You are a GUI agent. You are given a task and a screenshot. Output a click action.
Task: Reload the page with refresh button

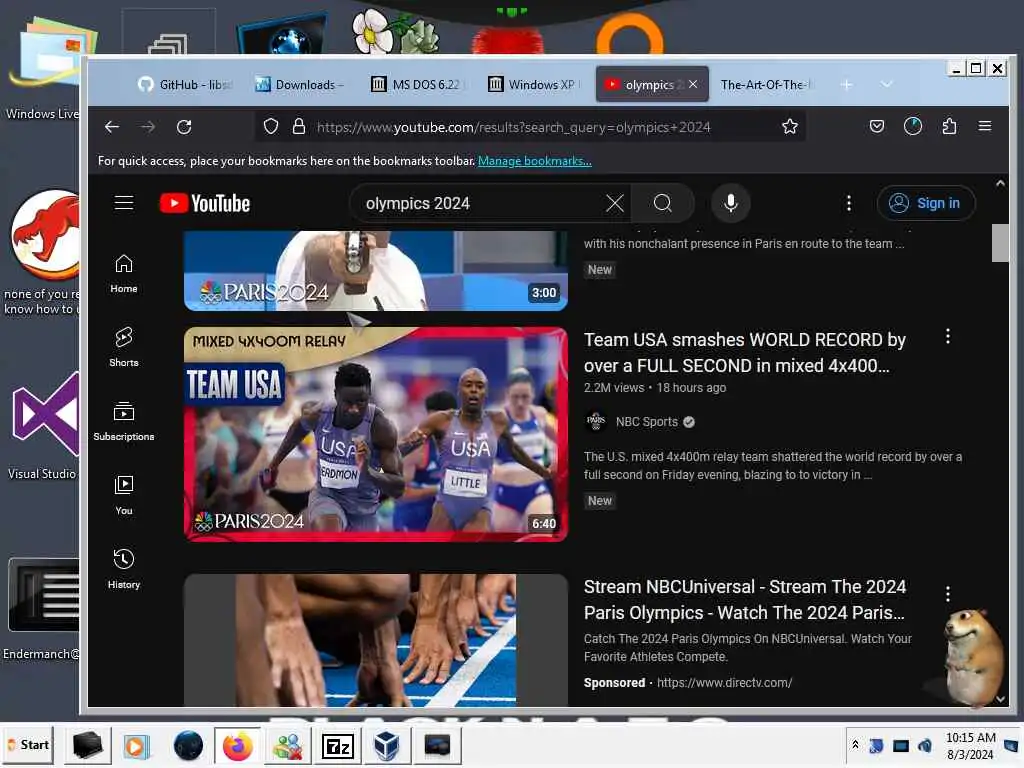[x=184, y=127]
